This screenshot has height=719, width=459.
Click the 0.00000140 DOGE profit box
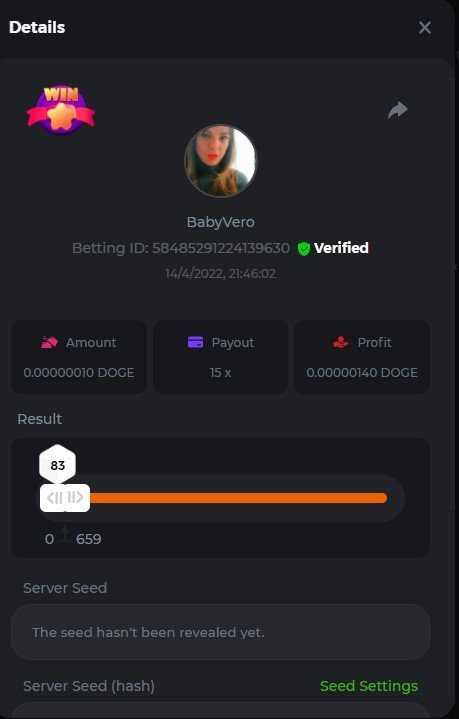coord(362,357)
